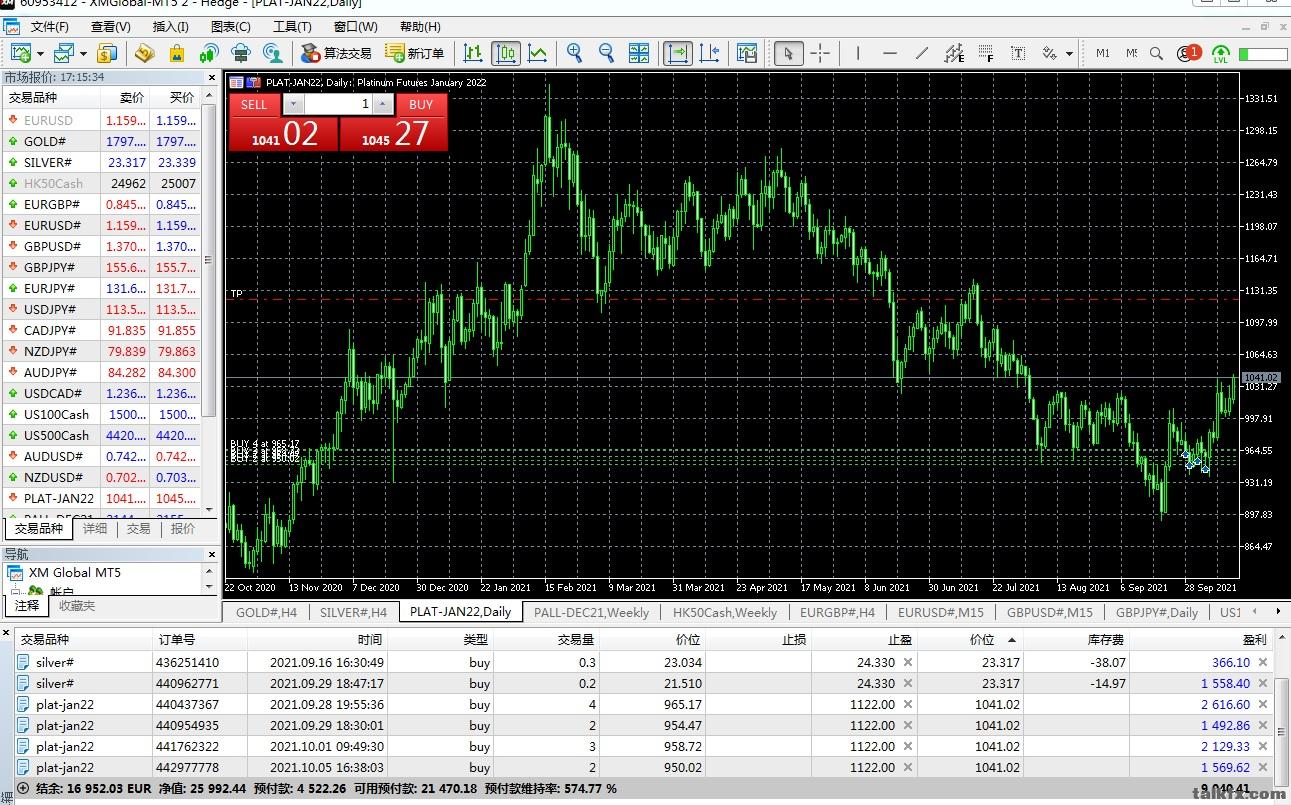Click the search magnifier icon
Image resolution: width=1291 pixels, height=805 pixels.
pyautogui.click(x=1157, y=53)
